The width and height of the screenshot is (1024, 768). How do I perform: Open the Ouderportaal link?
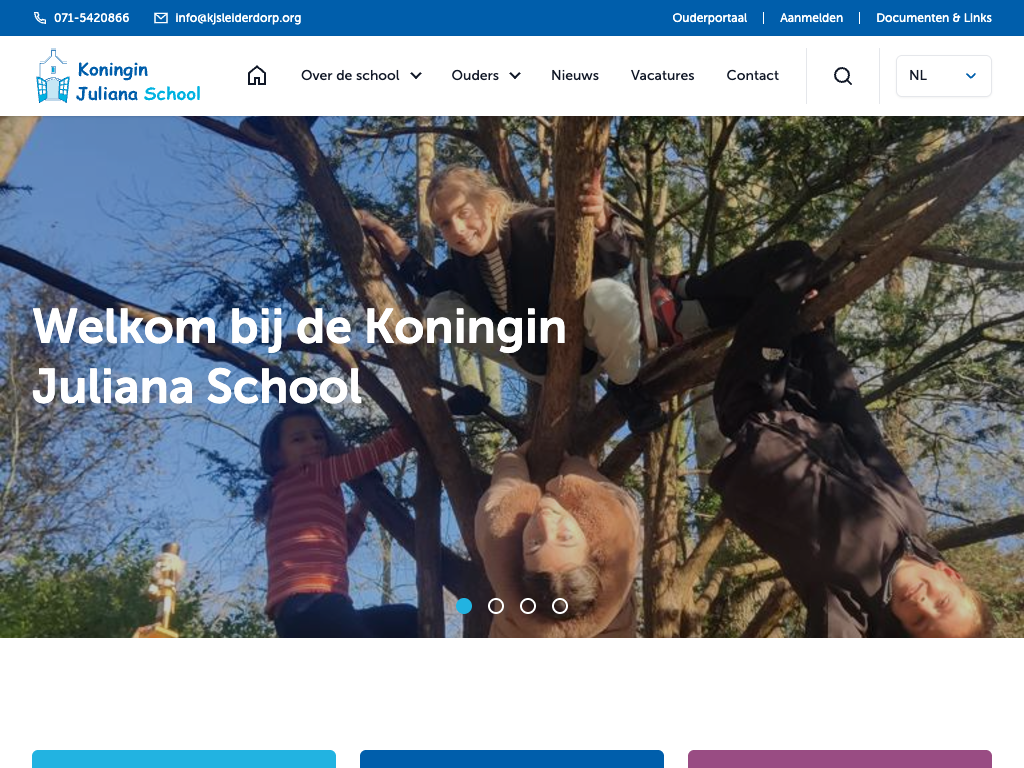(709, 18)
